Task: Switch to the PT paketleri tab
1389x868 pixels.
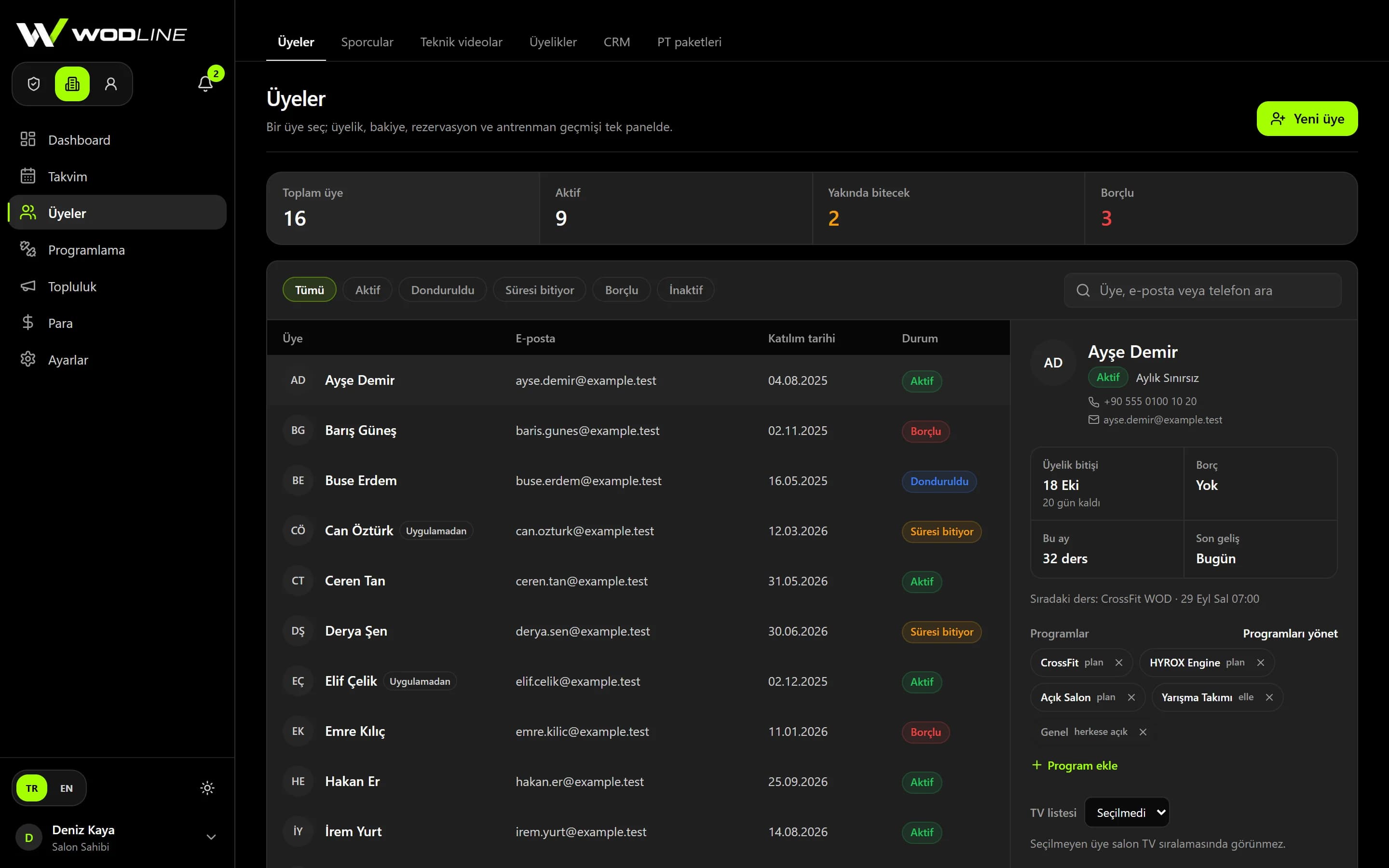Action: point(689,42)
